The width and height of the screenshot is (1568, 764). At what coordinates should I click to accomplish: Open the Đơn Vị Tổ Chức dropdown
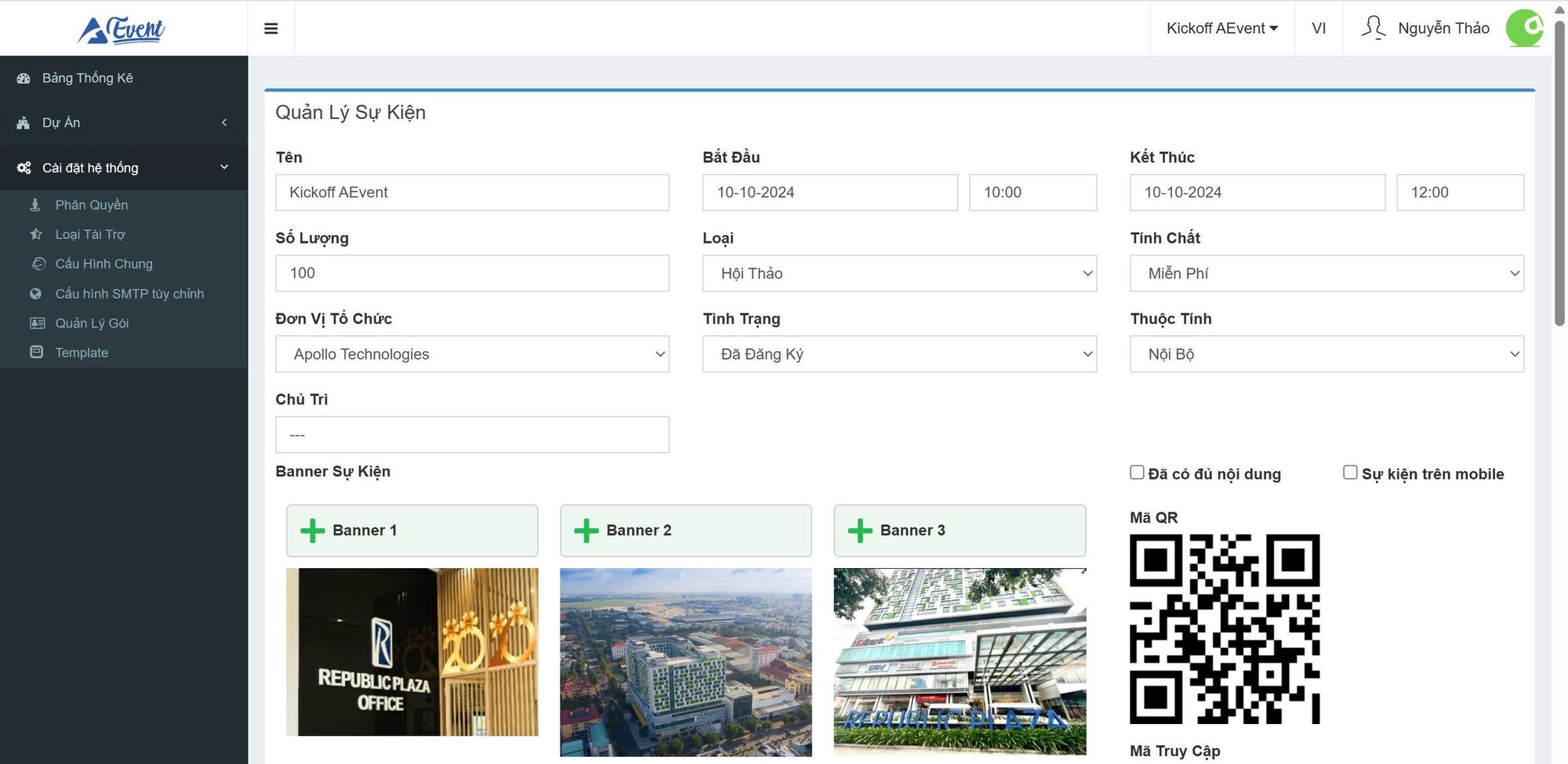(x=472, y=354)
